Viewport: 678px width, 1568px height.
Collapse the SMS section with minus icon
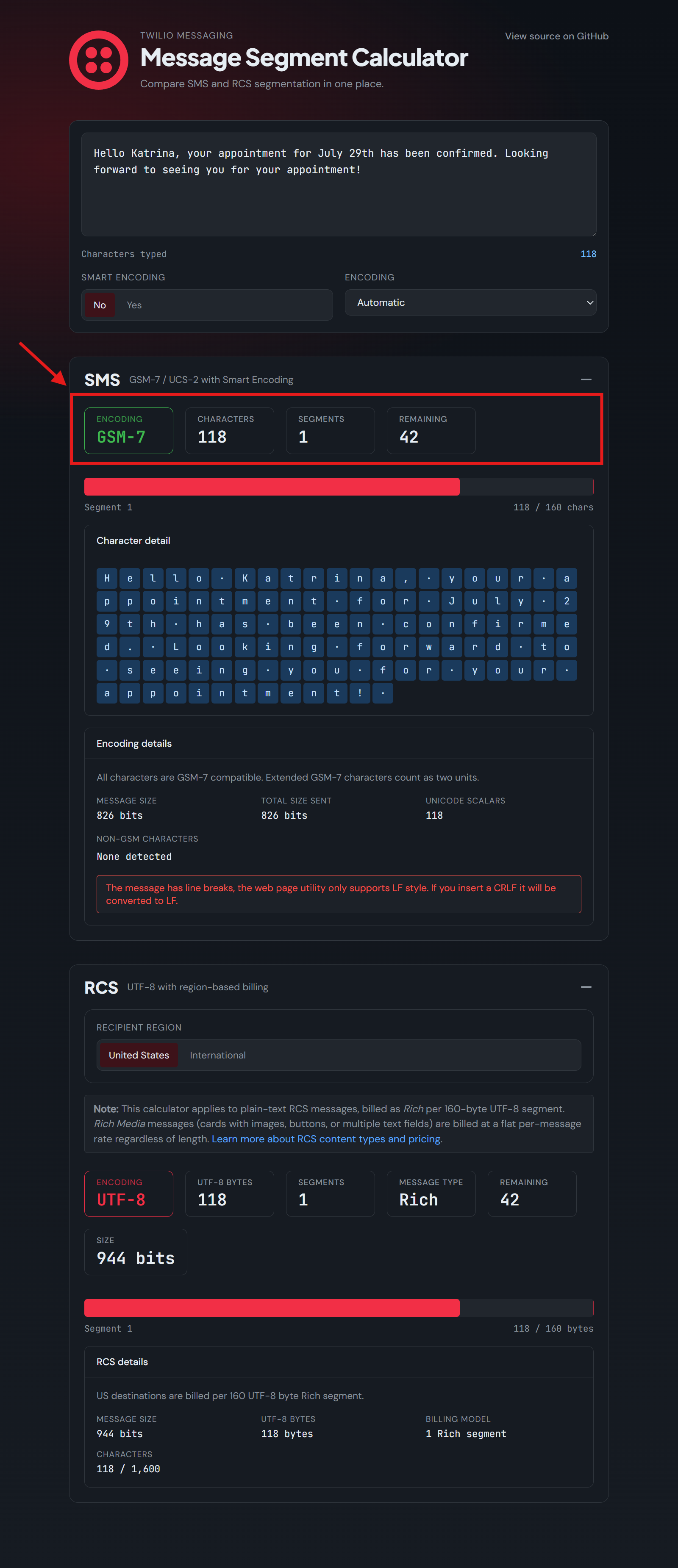(x=585, y=379)
